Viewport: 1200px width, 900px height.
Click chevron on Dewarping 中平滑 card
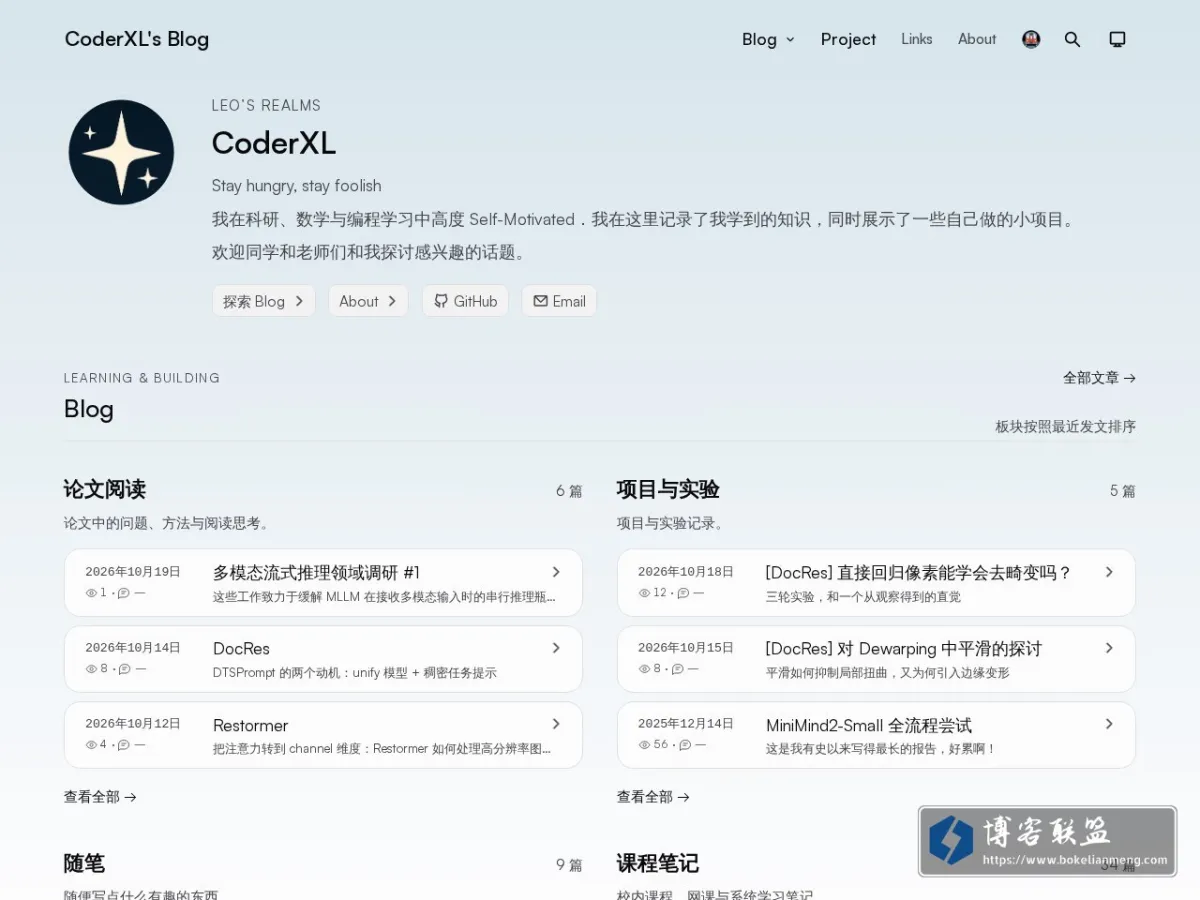point(1109,648)
